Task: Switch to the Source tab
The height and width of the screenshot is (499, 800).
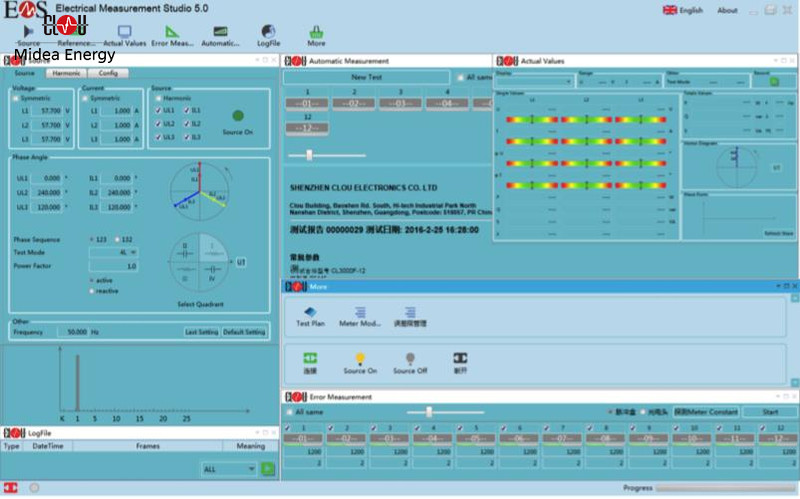Action: pyautogui.click(x=24, y=73)
